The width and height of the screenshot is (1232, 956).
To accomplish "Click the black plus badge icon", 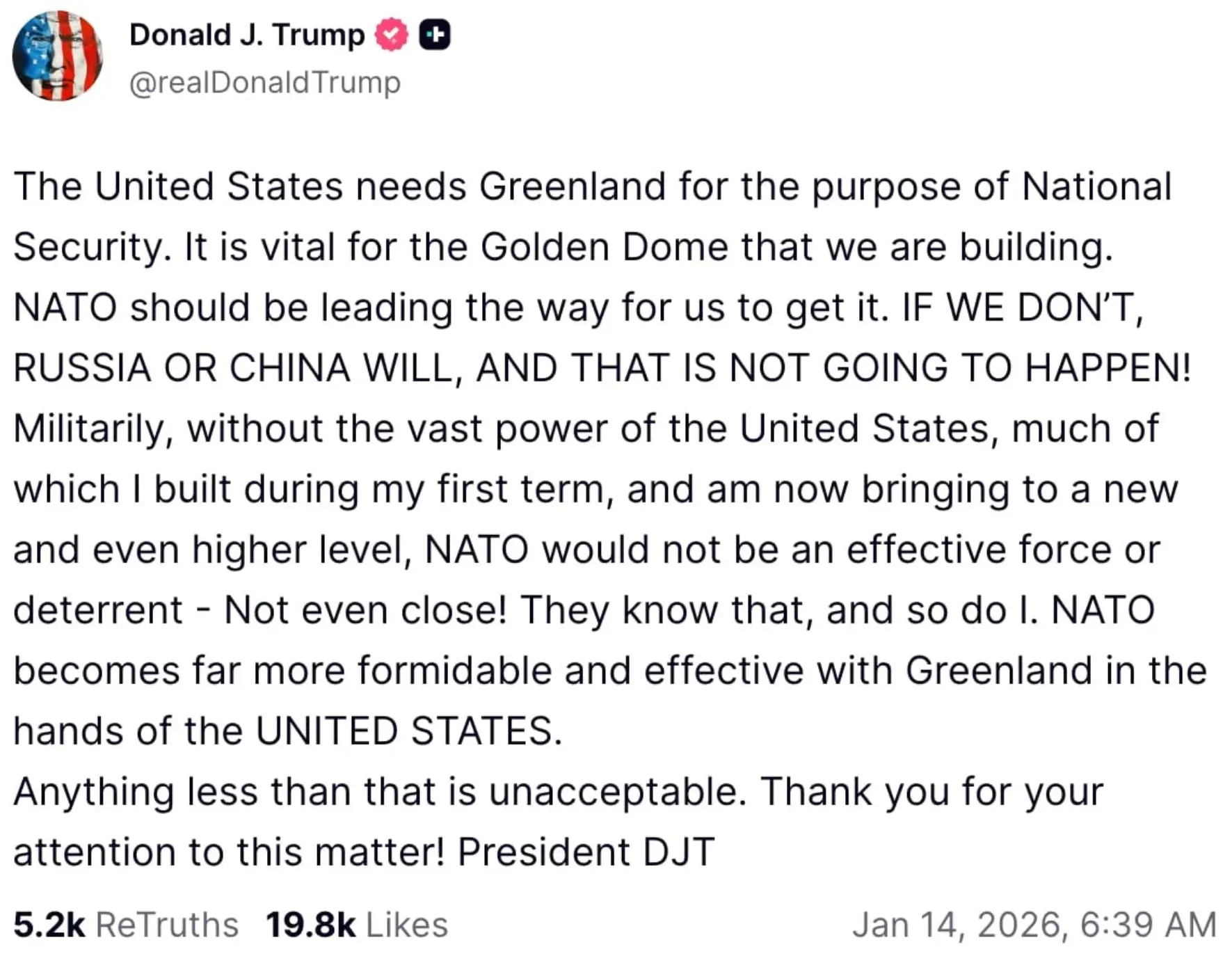I will pyautogui.click(x=435, y=35).
